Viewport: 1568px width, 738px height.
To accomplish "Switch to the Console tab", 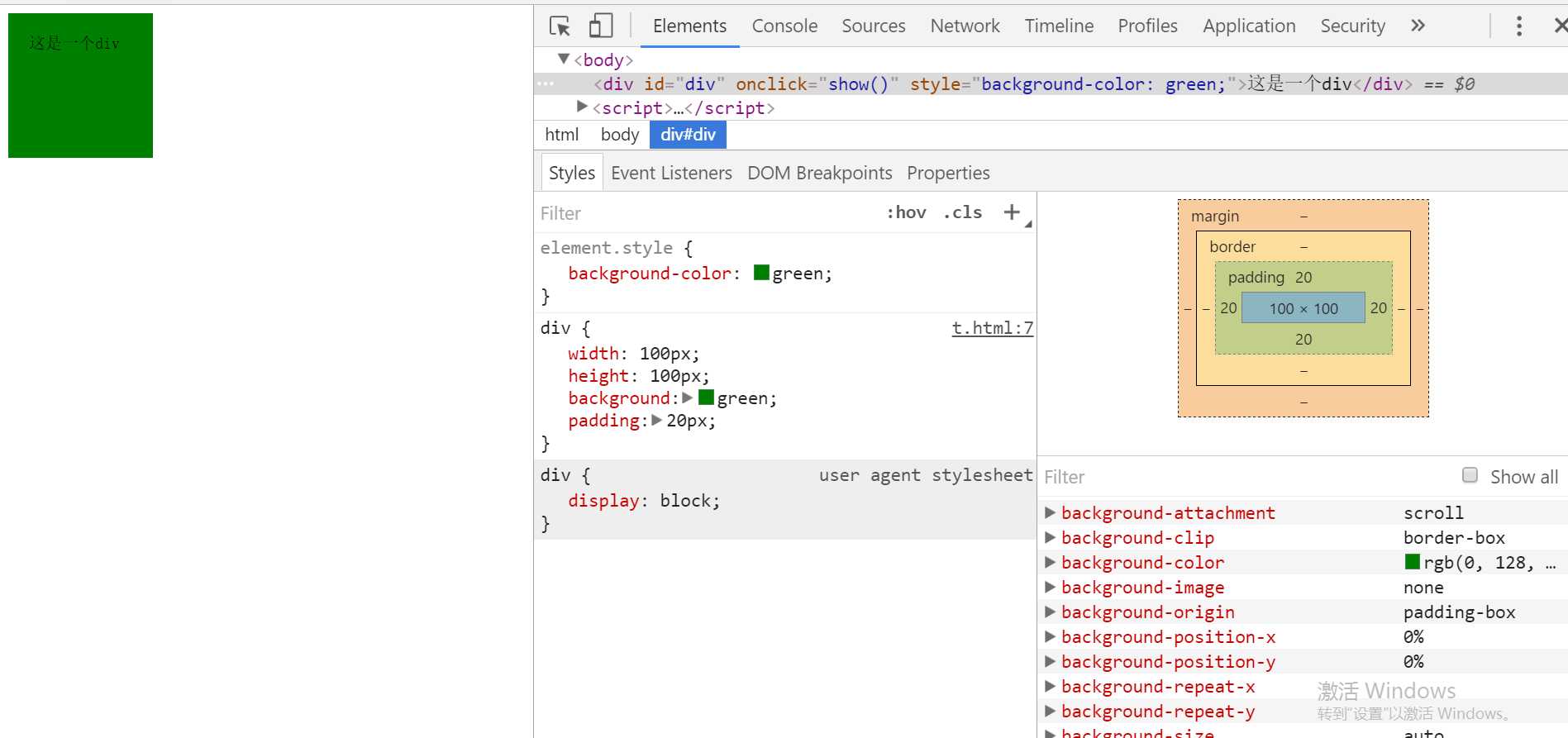I will click(x=784, y=26).
